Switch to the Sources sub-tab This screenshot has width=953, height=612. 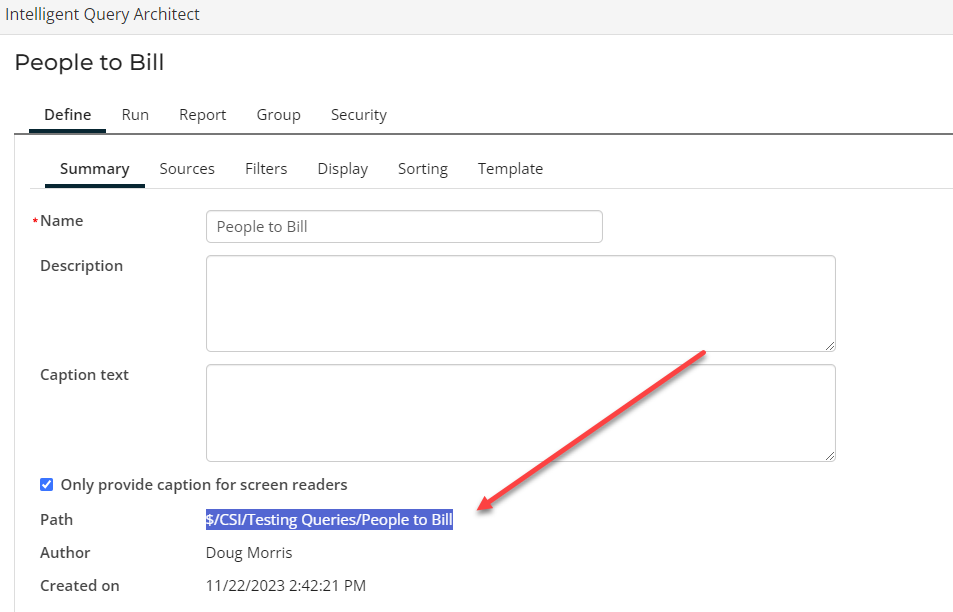pos(187,169)
